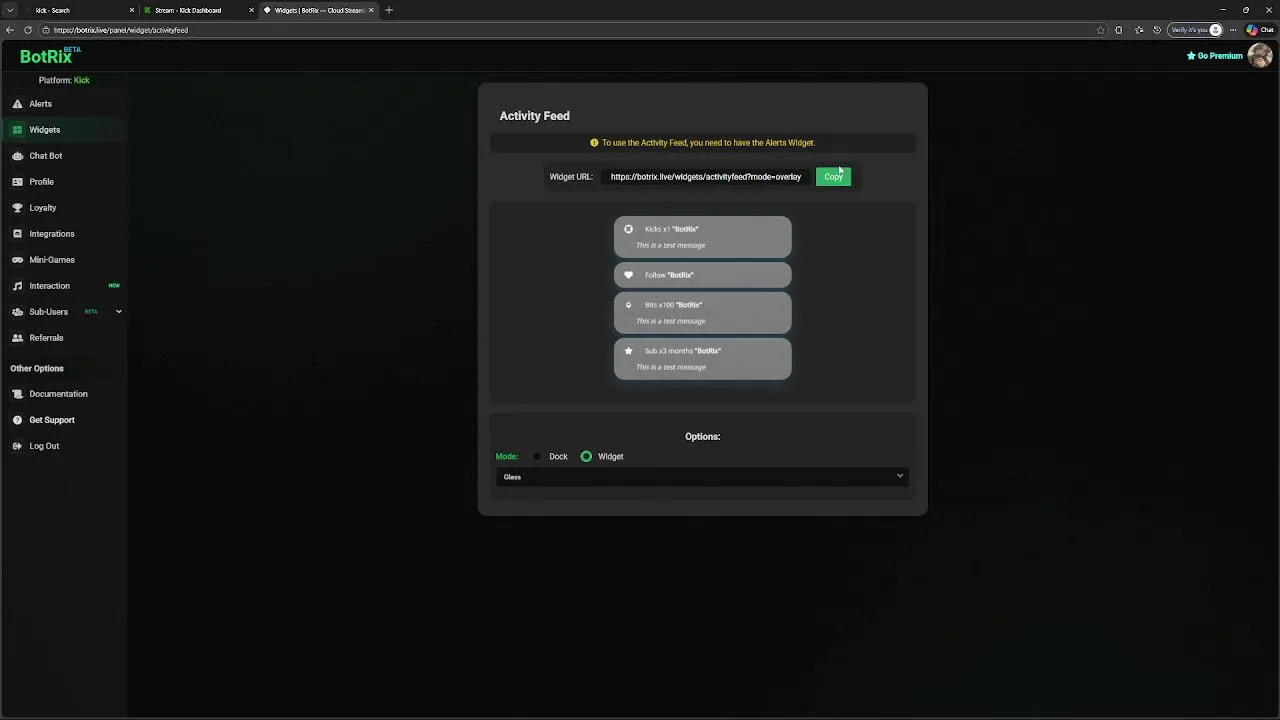Click the star icon on Sub card
This screenshot has height=720, width=1280.
[x=628, y=351]
